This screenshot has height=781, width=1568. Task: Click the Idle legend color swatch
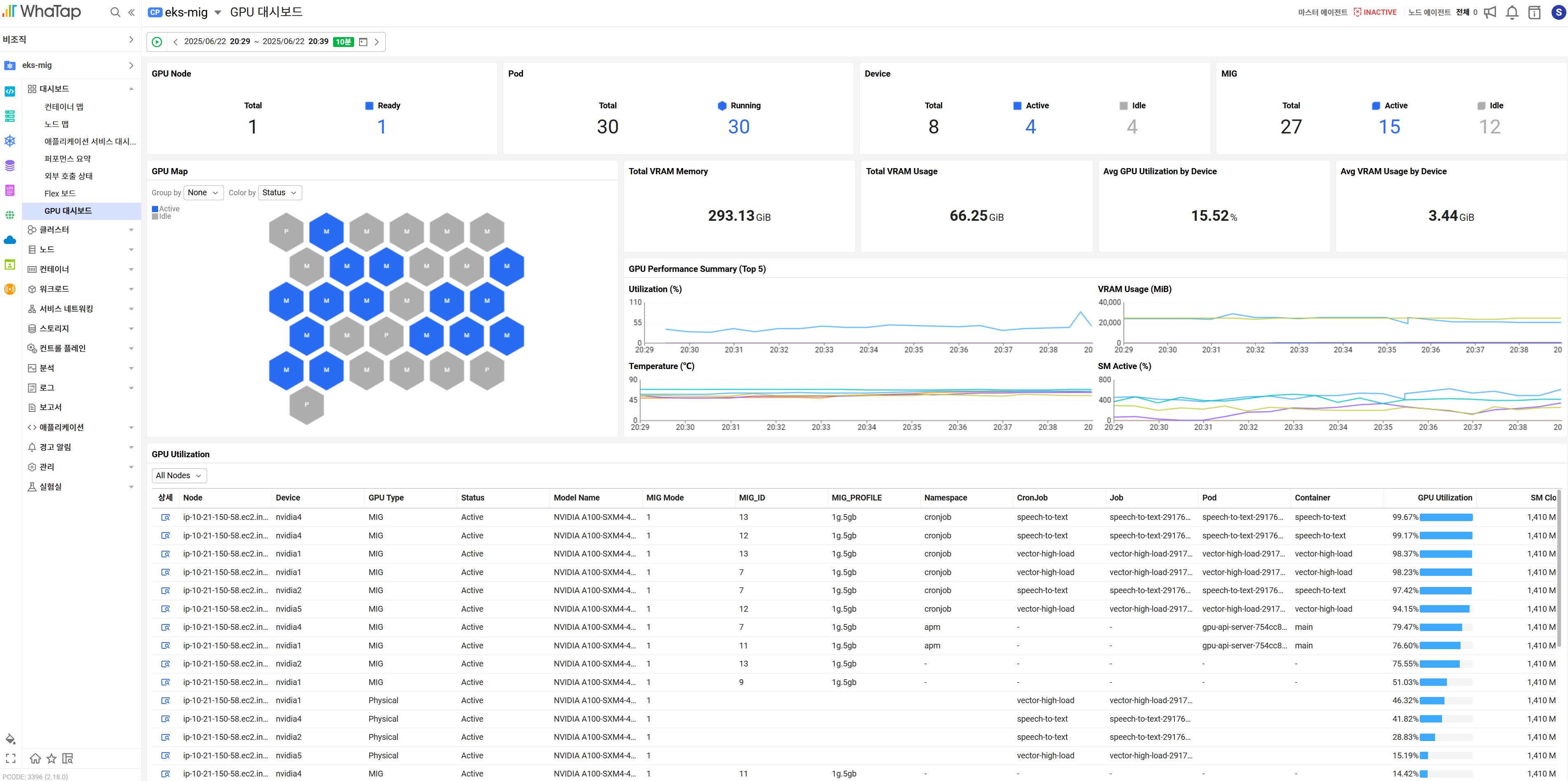155,217
